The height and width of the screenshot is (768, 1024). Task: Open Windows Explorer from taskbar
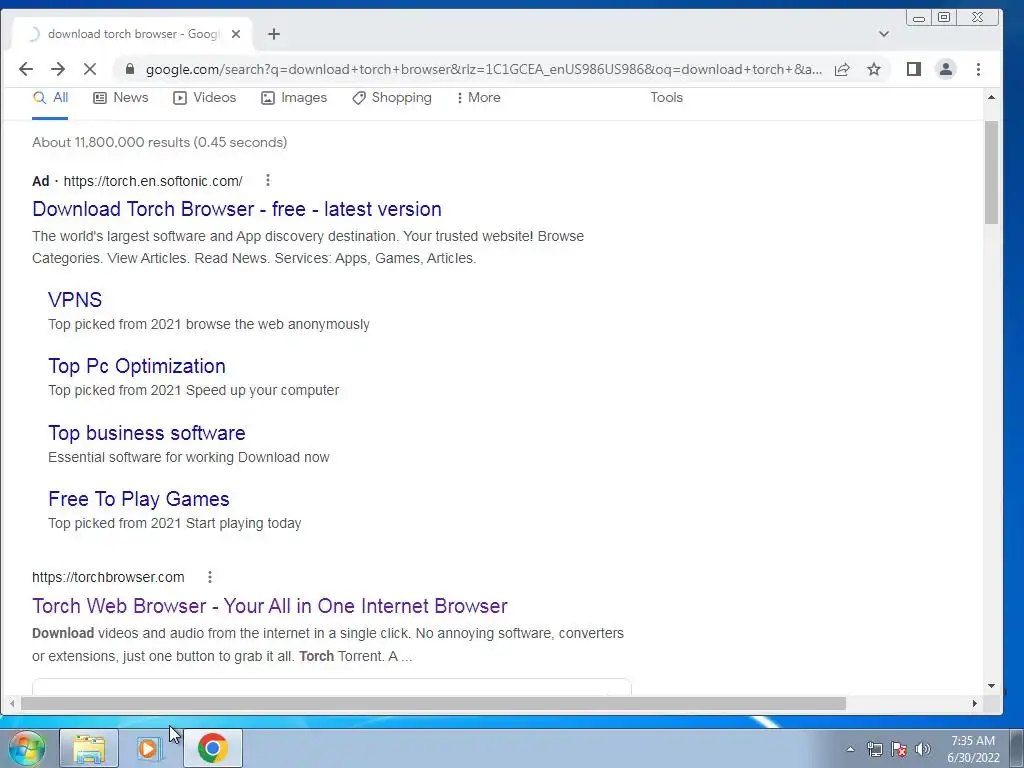[x=89, y=748]
